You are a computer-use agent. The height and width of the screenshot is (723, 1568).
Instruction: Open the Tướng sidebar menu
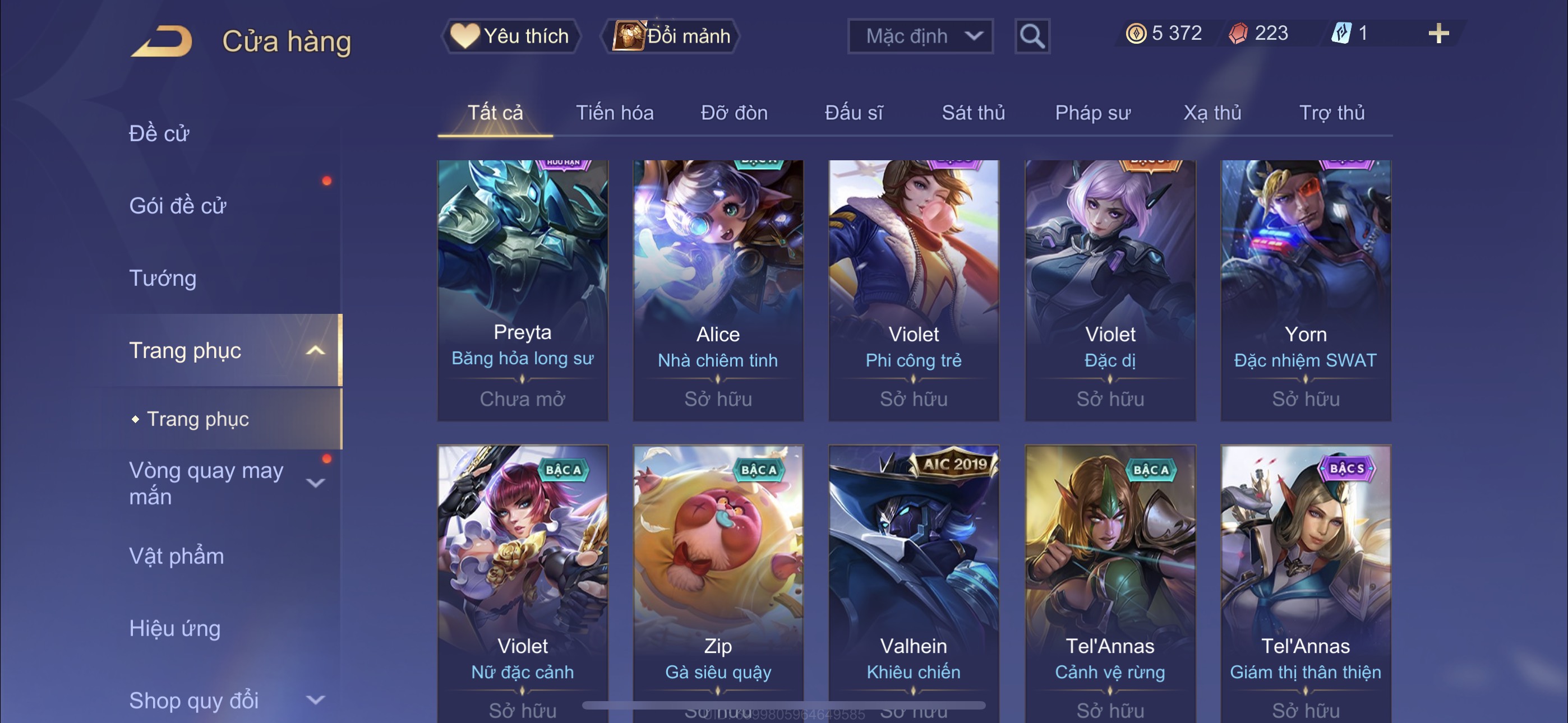[163, 278]
